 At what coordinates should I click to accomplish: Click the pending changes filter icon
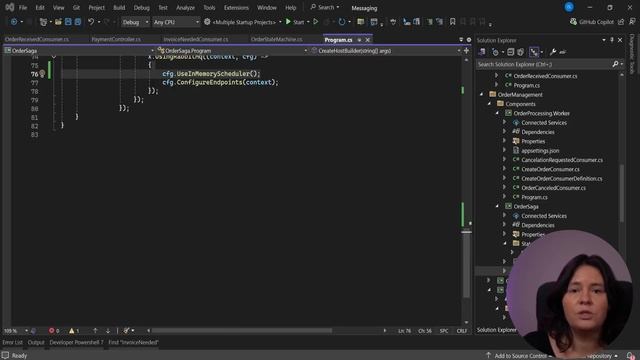pos(495,52)
